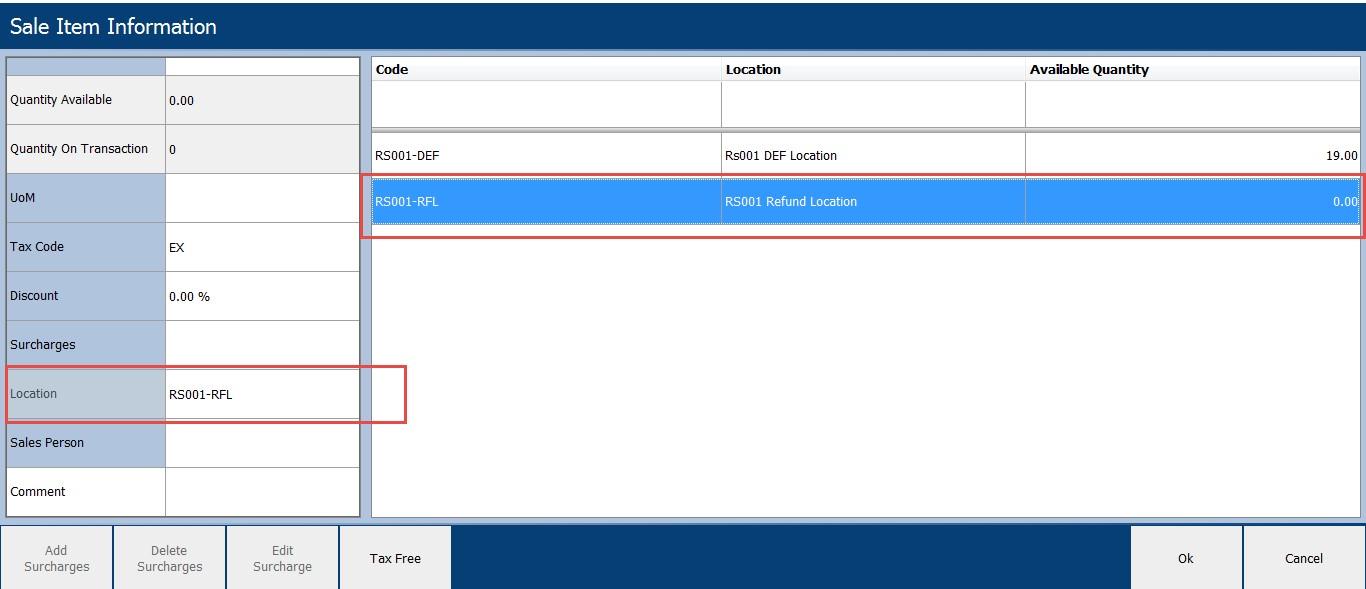The width and height of the screenshot is (1366, 589).
Task: Click the Delete Surcharges button
Action: pyautogui.click(x=169, y=558)
